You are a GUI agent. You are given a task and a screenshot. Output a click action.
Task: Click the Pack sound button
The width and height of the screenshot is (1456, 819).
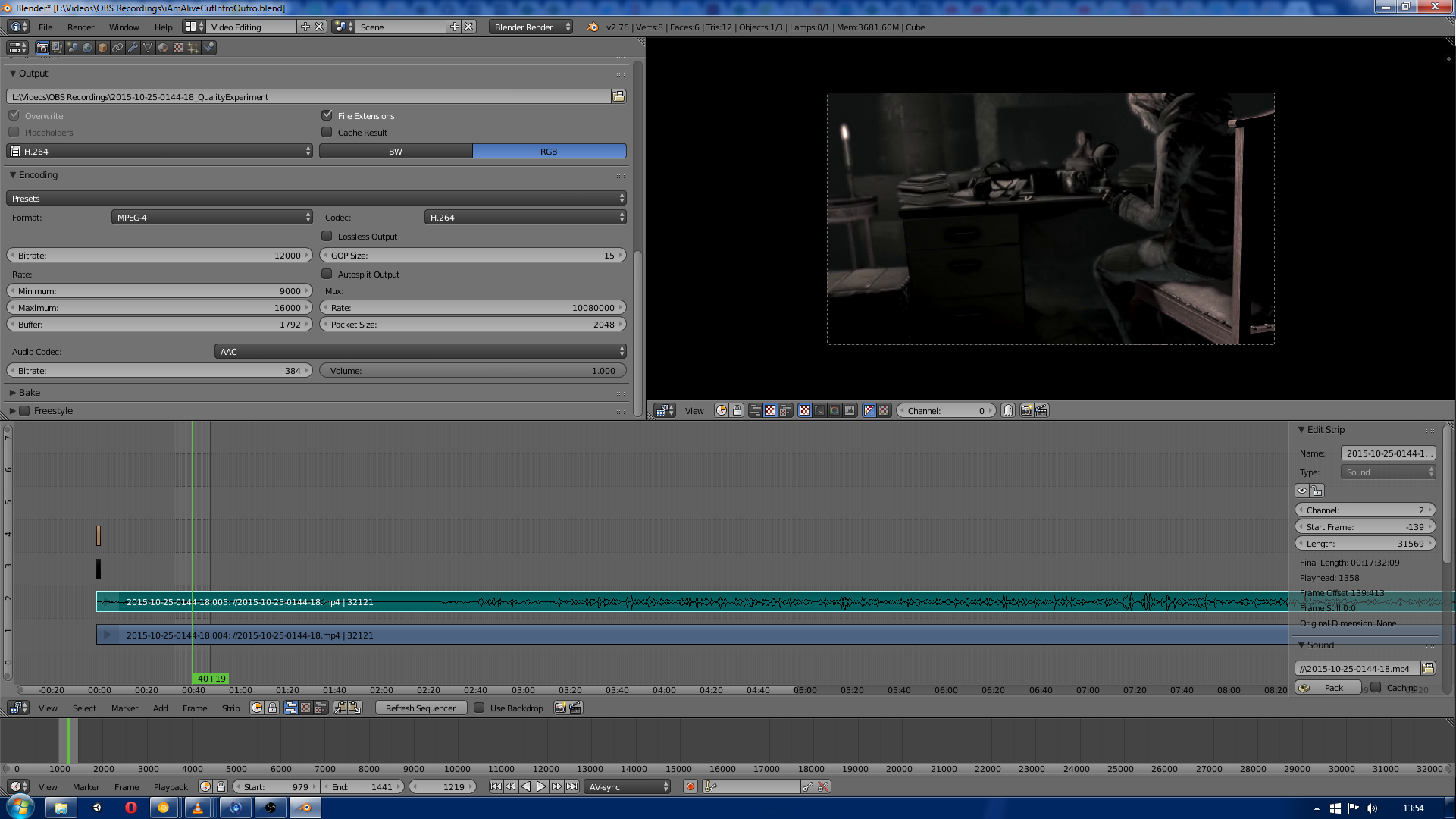click(x=1328, y=687)
